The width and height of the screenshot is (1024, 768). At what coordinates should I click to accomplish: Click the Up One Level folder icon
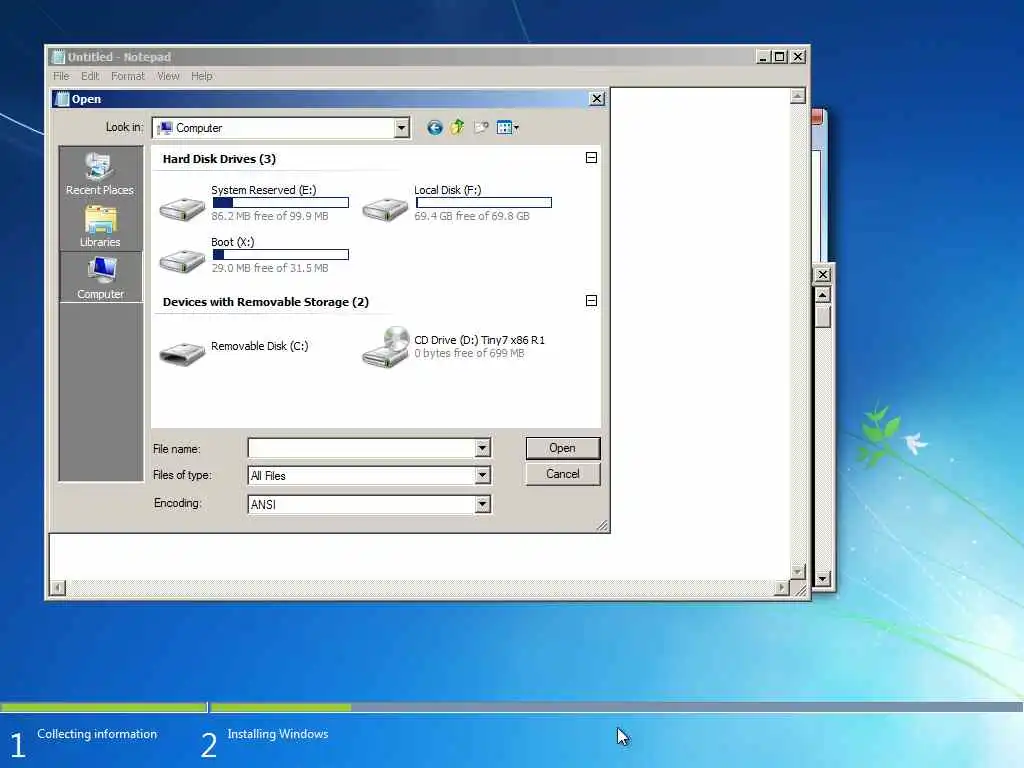457,127
